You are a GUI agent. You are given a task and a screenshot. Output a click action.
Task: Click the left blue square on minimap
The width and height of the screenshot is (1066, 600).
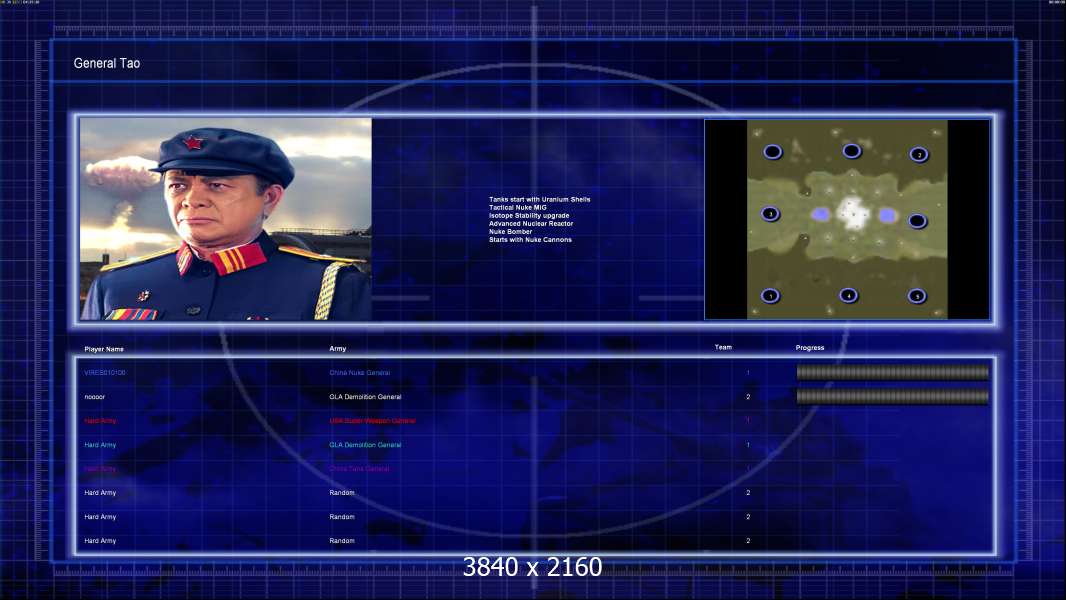click(x=821, y=215)
